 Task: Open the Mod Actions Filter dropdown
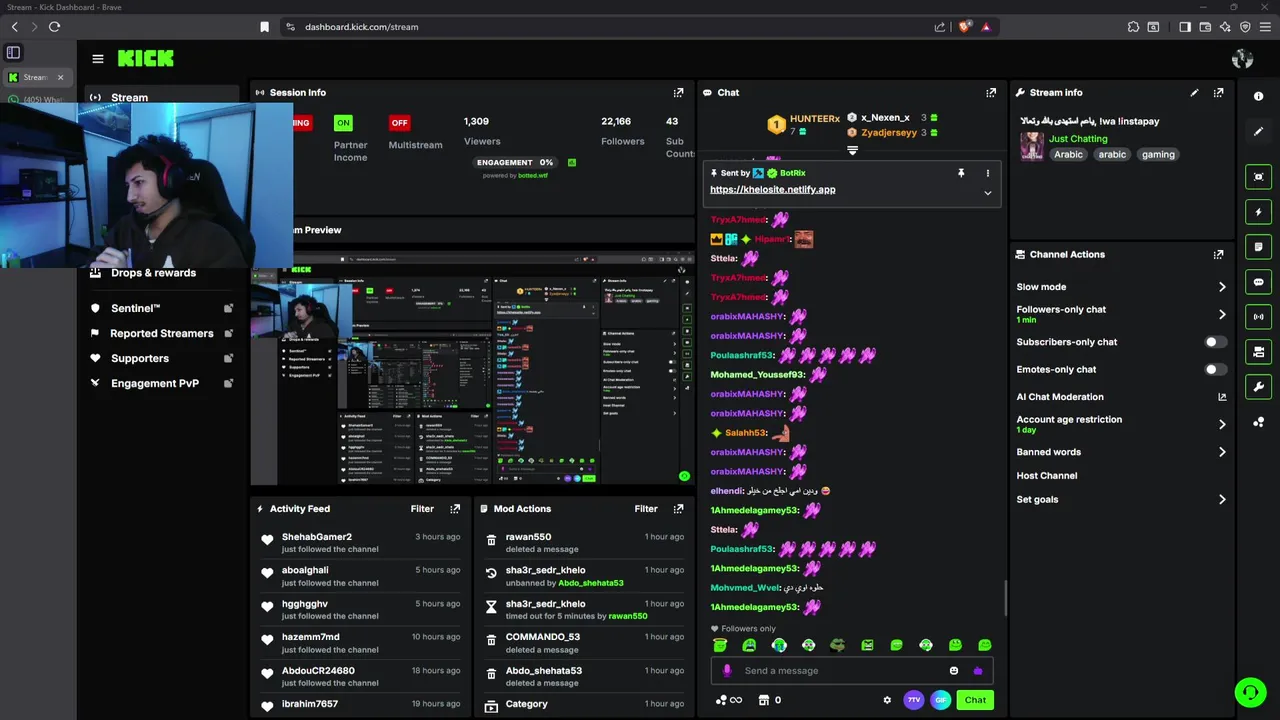646,508
